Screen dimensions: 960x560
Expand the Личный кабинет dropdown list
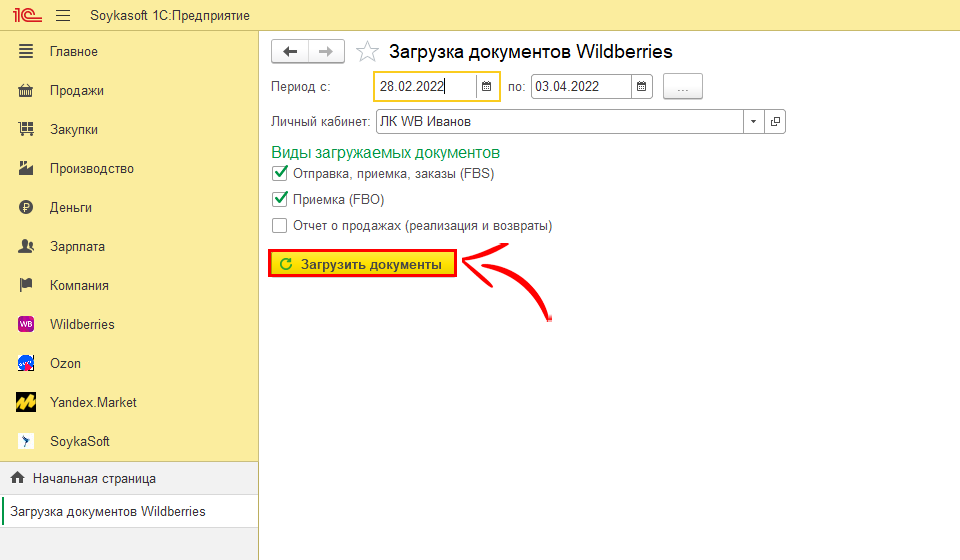(x=753, y=122)
